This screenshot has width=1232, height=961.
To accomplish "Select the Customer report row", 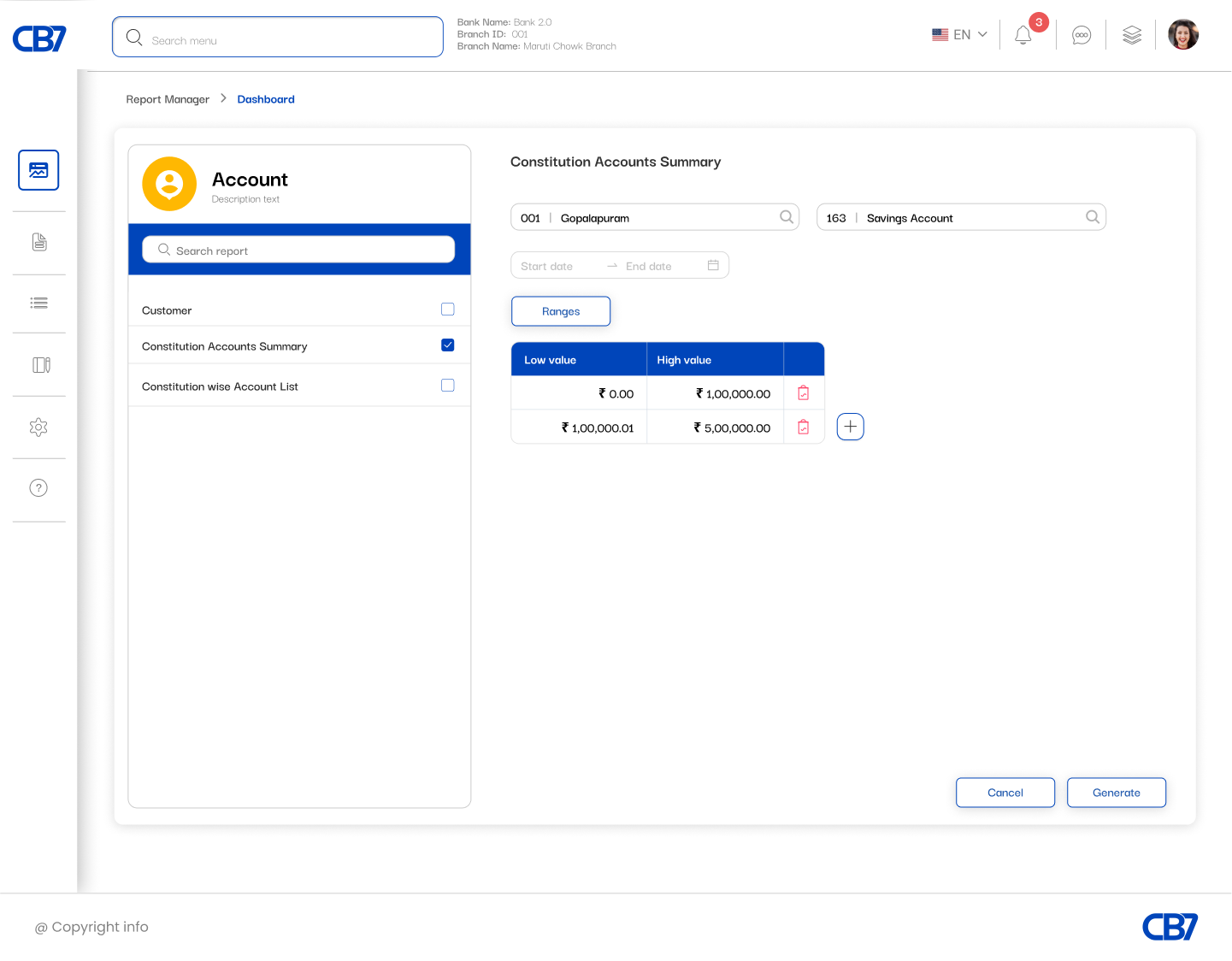I will coord(299,310).
